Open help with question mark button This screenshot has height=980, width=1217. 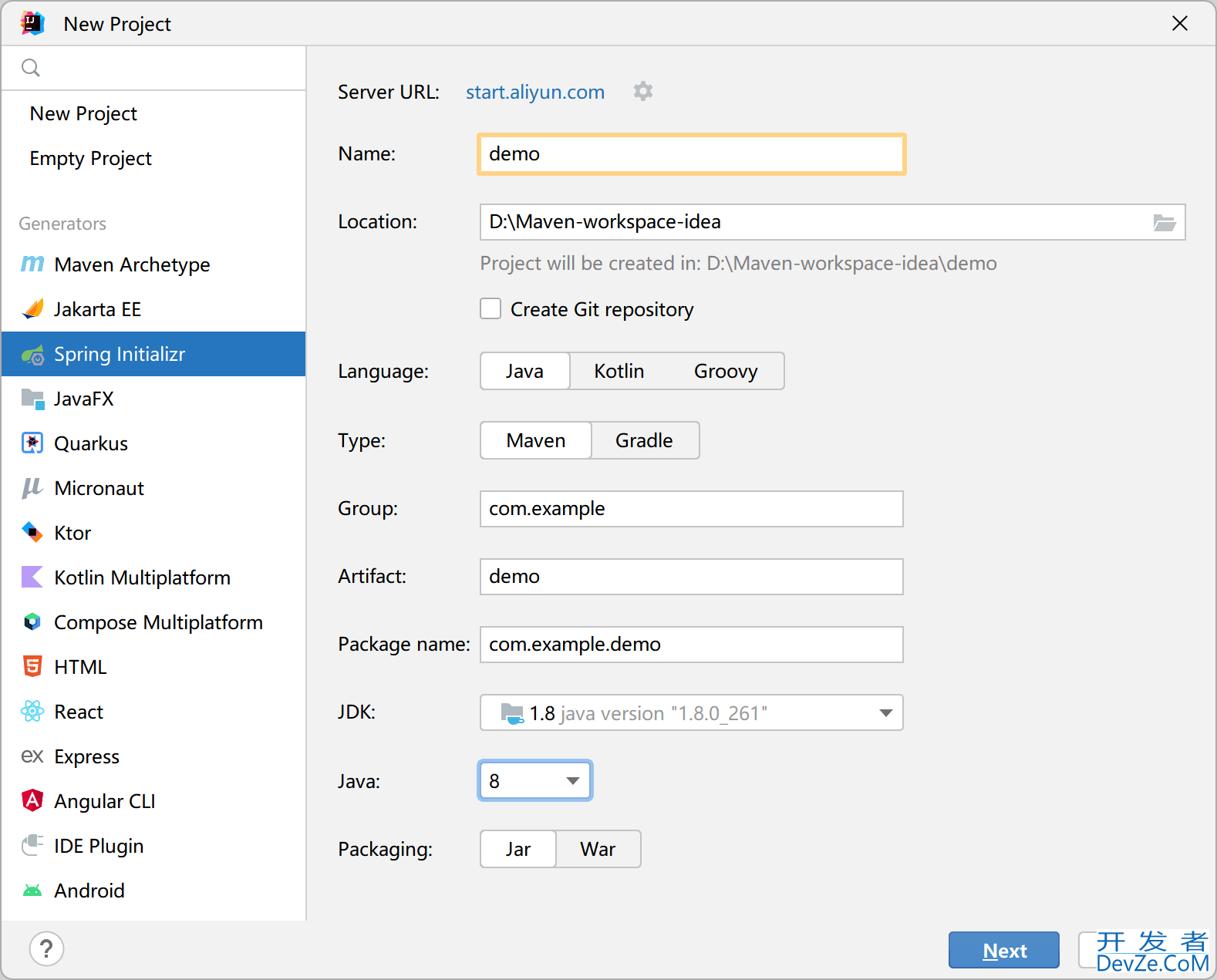[x=46, y=949]
